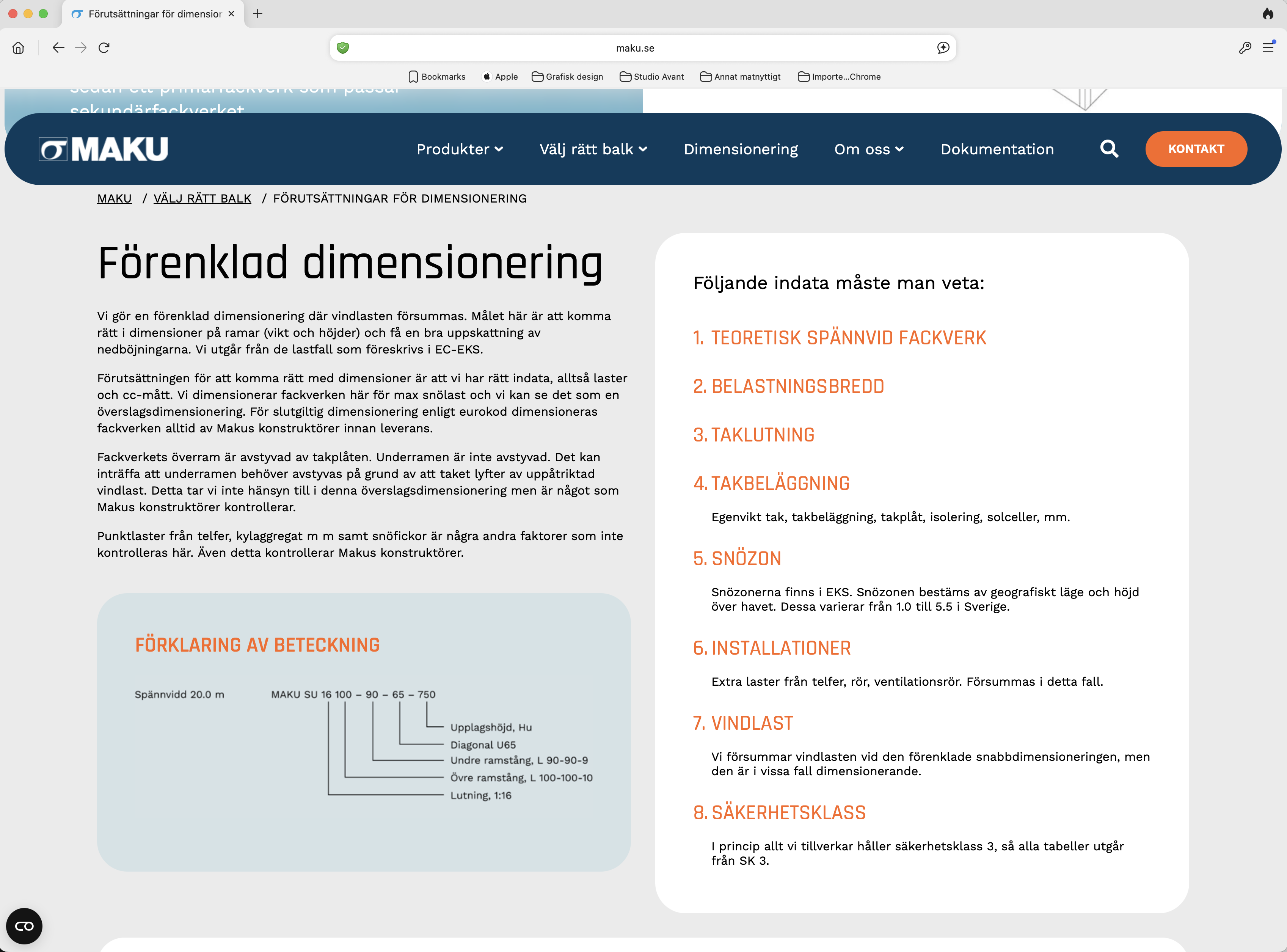Click heading 6. INSTALLATIONER
1287x952 pixels.
[772, 648]
